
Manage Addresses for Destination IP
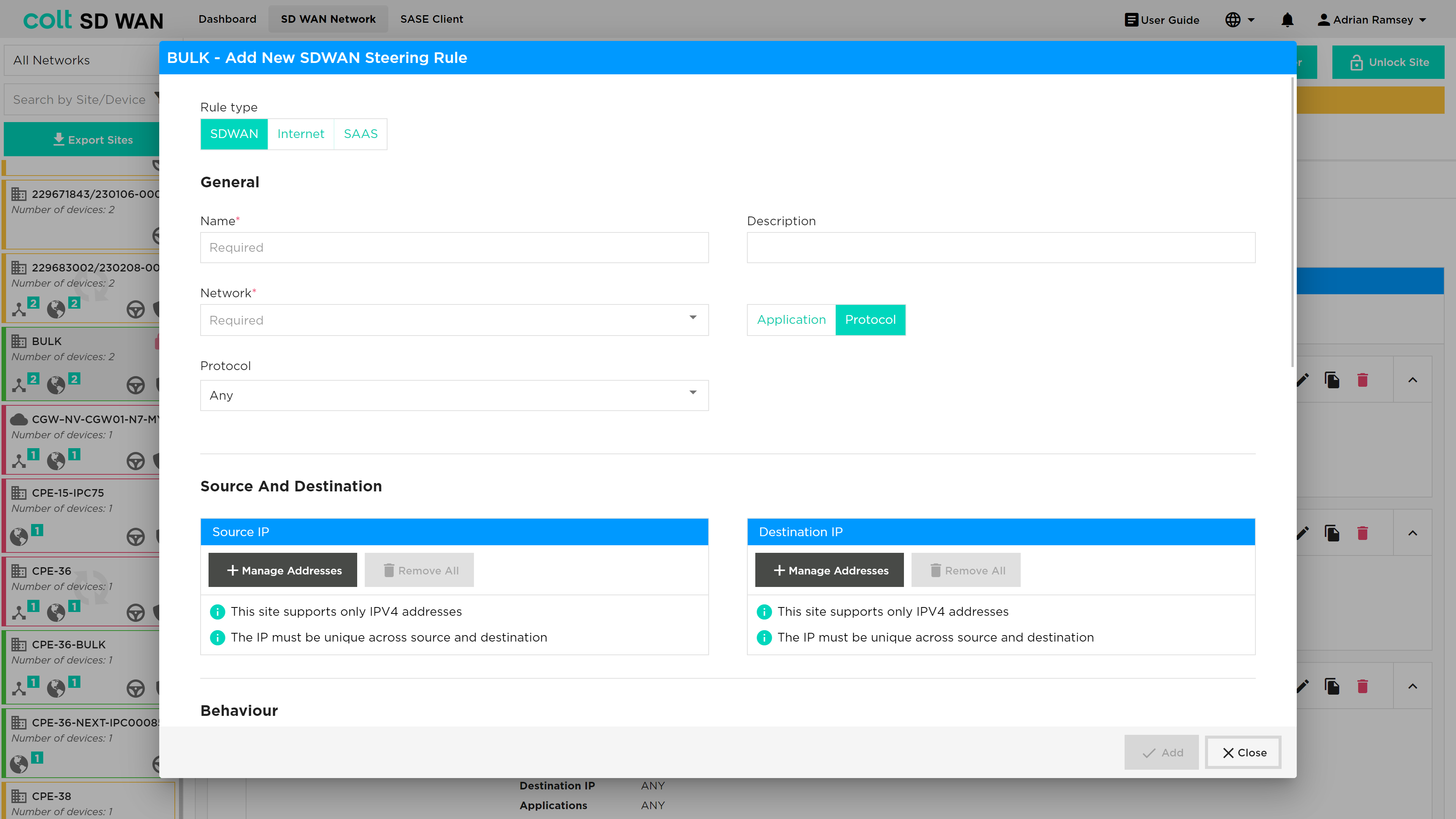point(829,570)
